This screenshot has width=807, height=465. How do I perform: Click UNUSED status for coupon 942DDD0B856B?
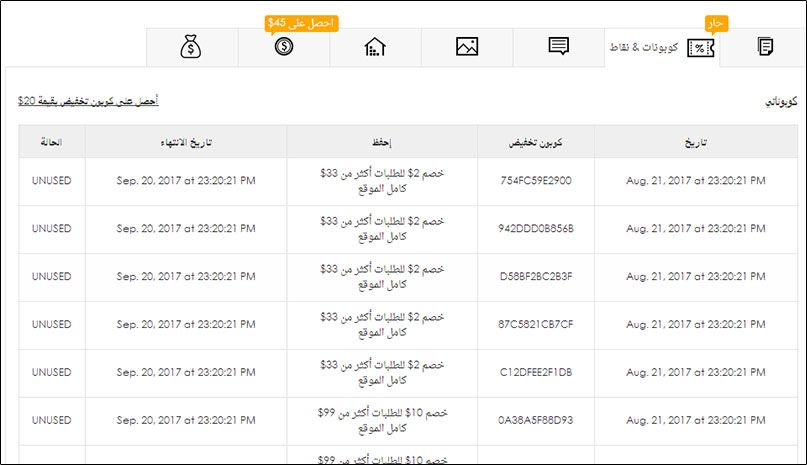pos(51,229)
